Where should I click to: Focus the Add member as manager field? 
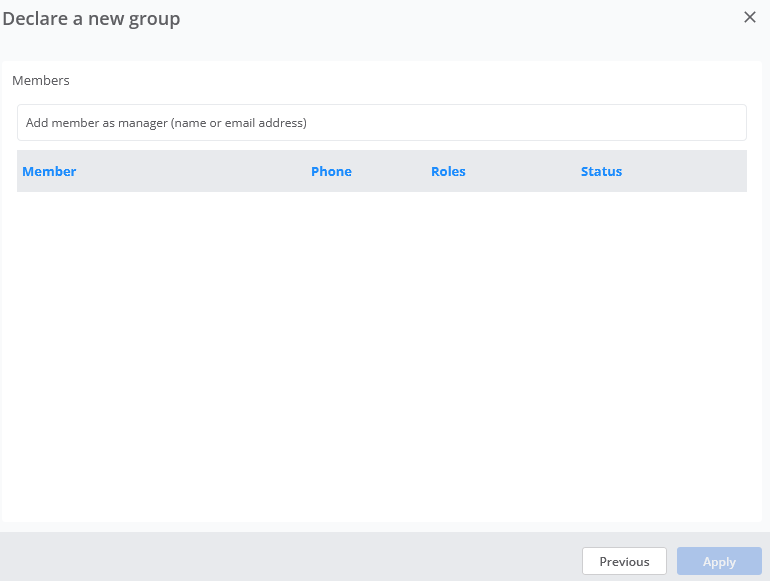[382, 122]
